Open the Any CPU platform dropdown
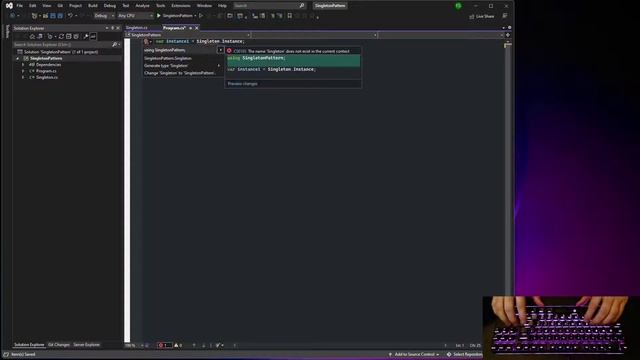 pyautogui.click(x=135, y=16)
